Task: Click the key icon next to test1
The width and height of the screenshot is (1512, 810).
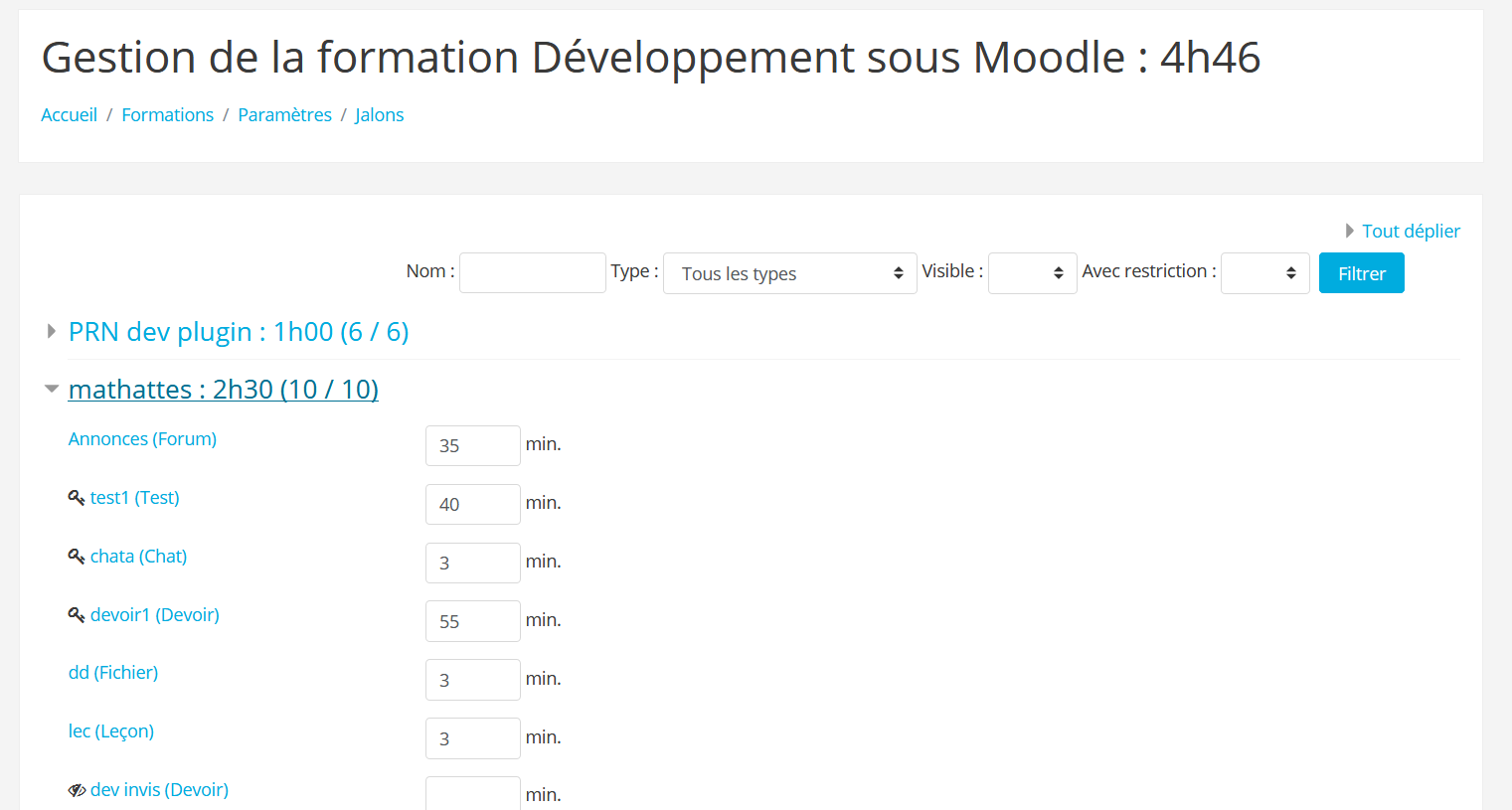Action: (77, 498)
